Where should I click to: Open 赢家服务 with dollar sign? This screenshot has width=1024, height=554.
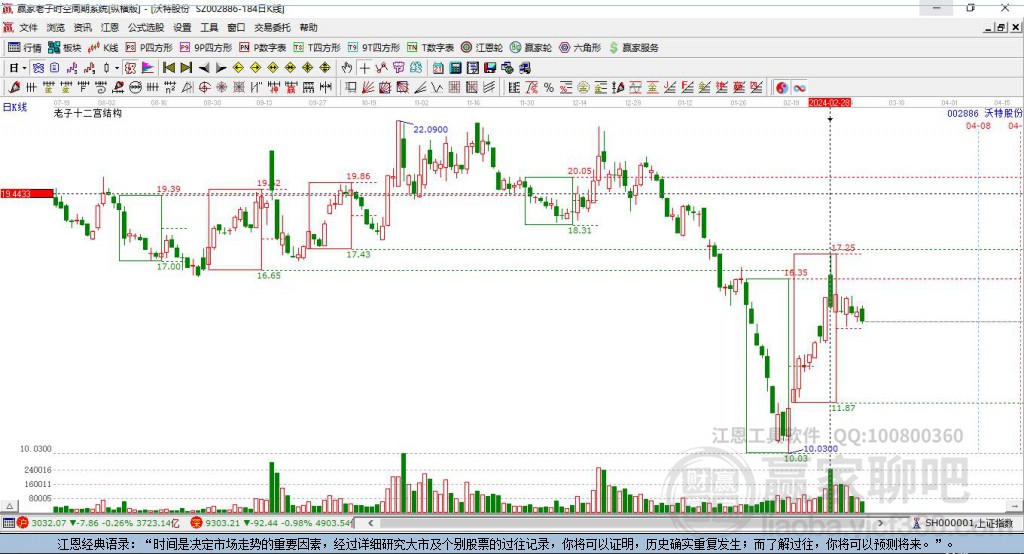coord(633,48)
